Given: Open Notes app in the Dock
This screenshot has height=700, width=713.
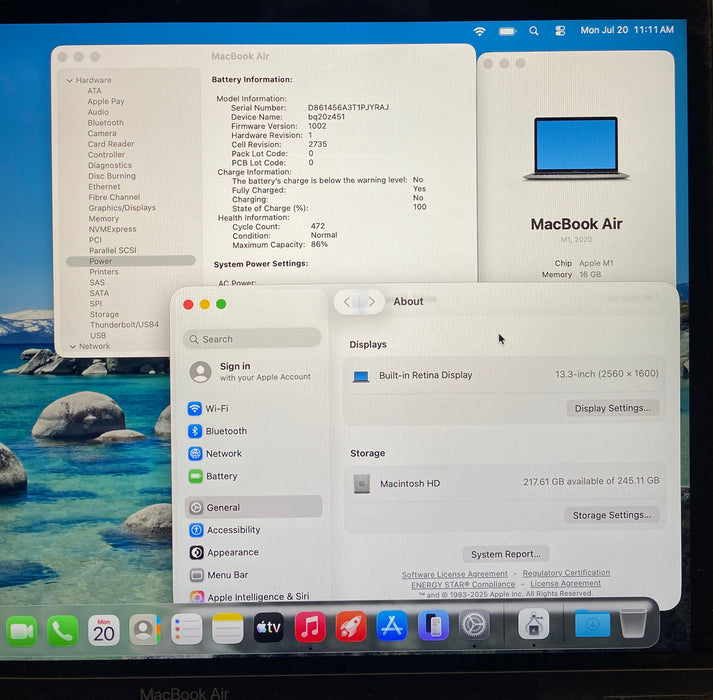Looking at the screenshot, I should (x=227, y=629).
